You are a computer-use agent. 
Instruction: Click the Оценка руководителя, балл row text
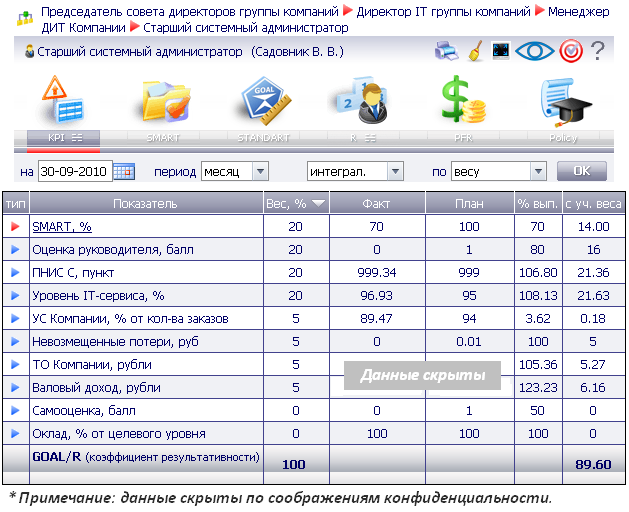[x=113, y=250]
